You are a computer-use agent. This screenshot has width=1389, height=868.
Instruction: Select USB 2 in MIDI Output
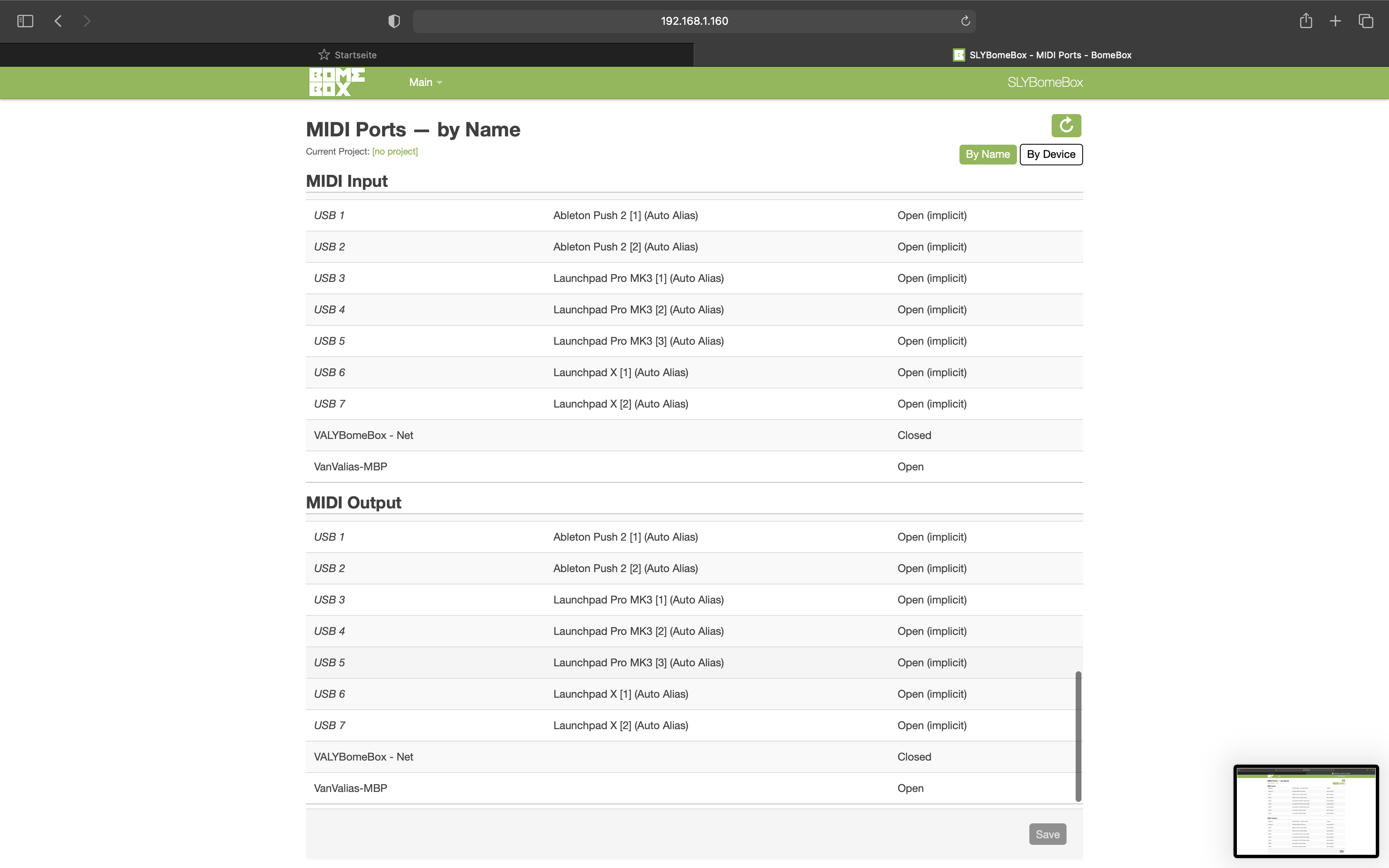coord(329,568)
